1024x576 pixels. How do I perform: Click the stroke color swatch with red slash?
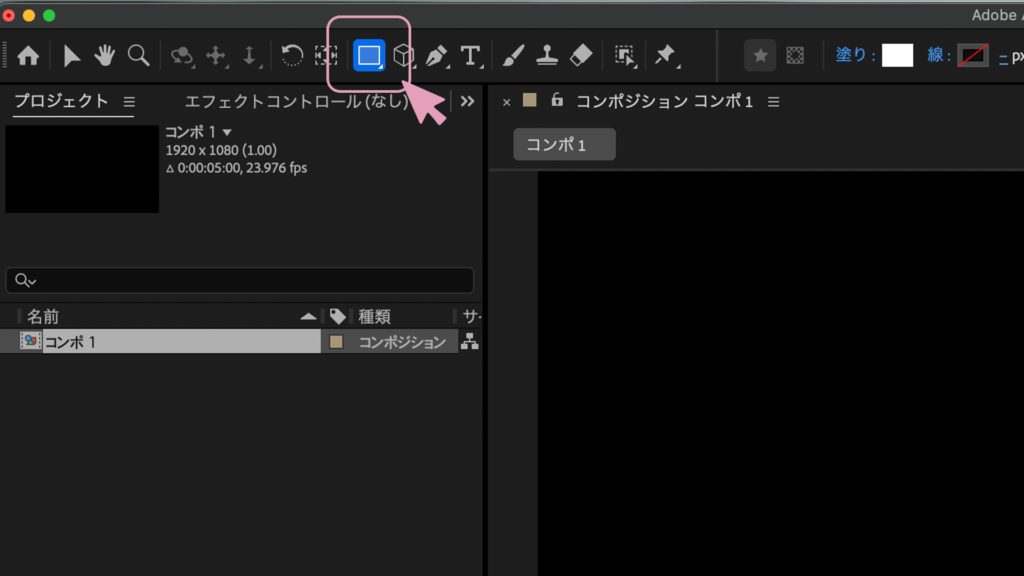[972, 56]
